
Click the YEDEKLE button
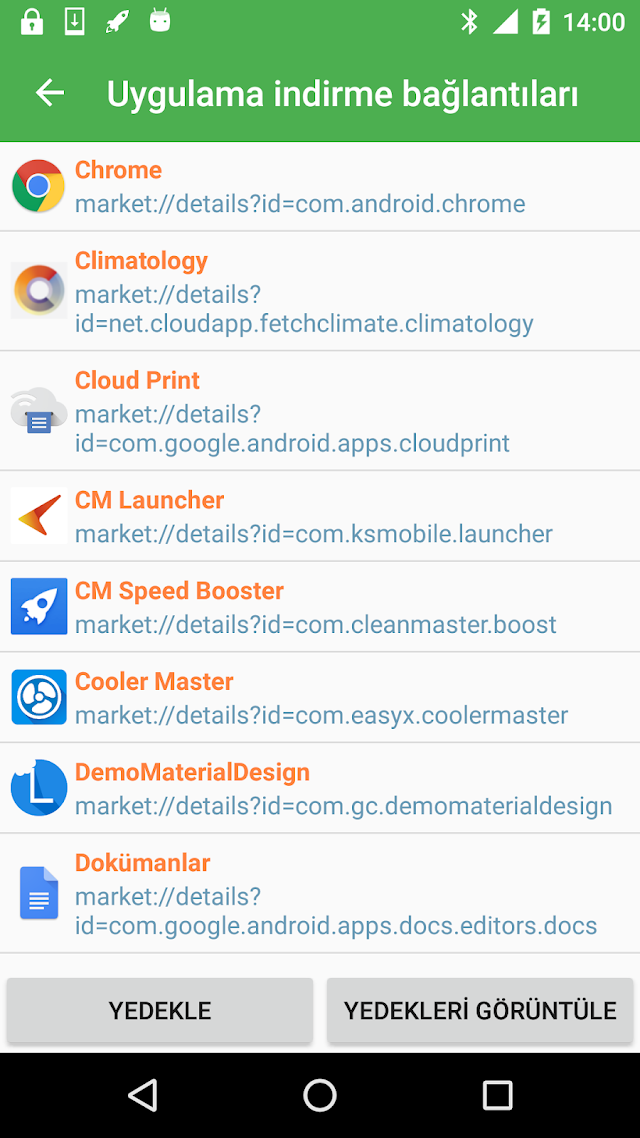coord(160,1010)
